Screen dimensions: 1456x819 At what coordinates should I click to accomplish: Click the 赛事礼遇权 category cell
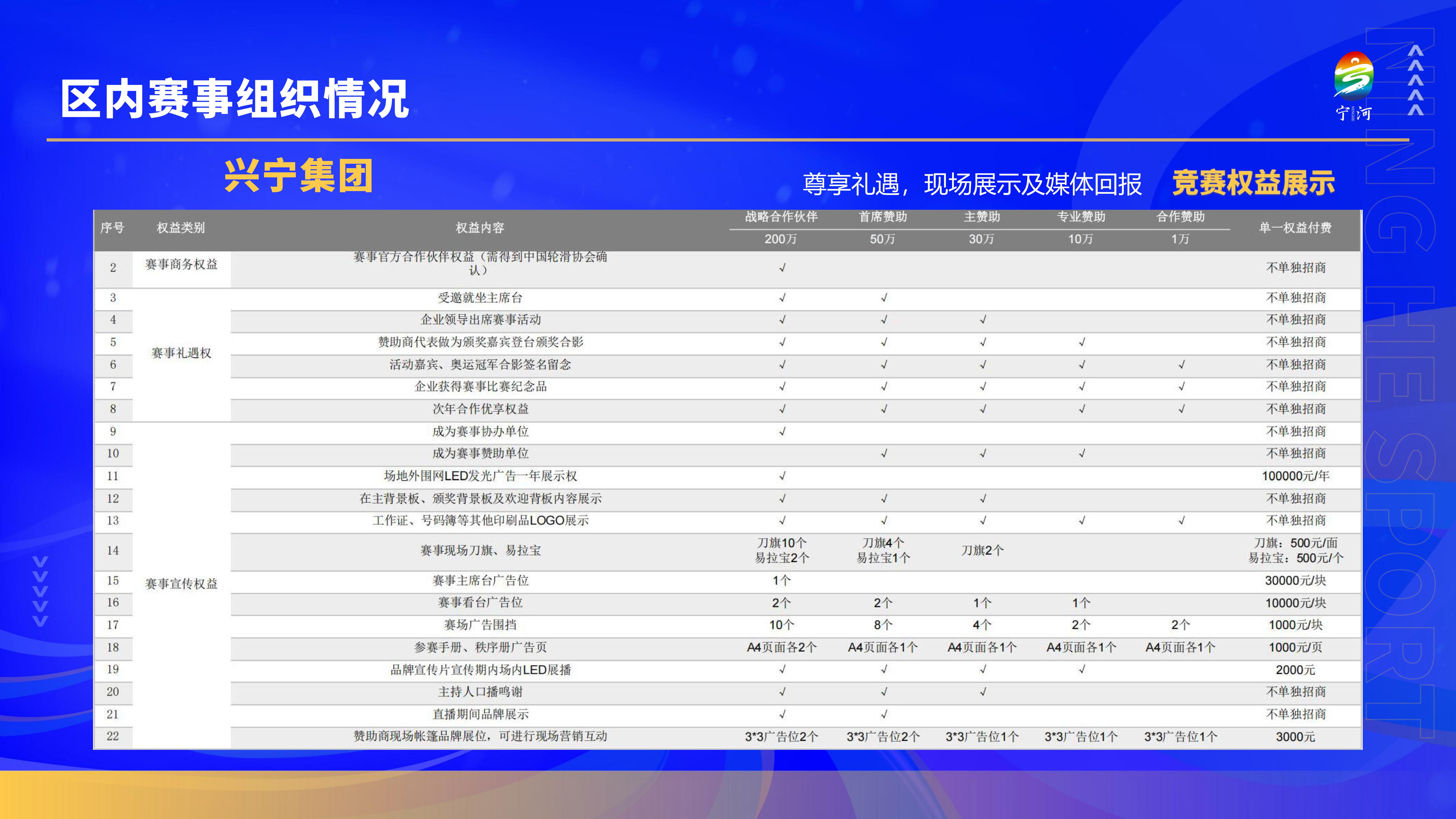(x=182, y=353)
